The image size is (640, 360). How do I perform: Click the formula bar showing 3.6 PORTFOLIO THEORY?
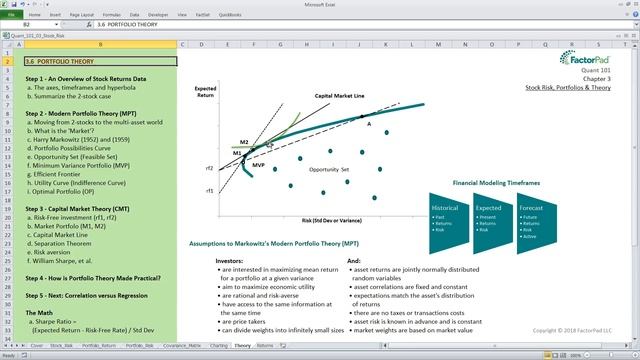(x=363, y=24)
